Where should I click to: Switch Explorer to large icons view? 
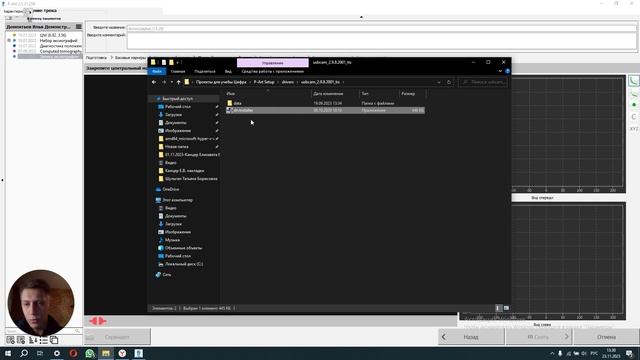tap(506, 308)
